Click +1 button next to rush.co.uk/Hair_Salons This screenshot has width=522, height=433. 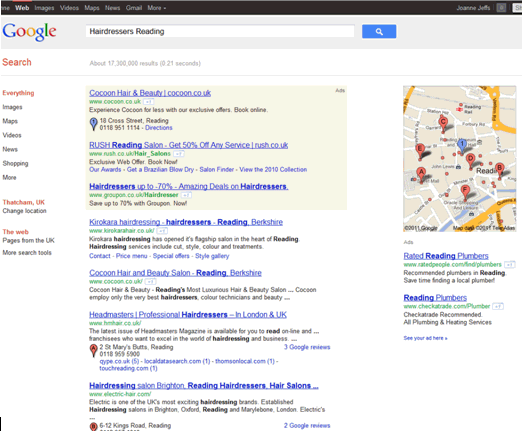tap(179, 154)
